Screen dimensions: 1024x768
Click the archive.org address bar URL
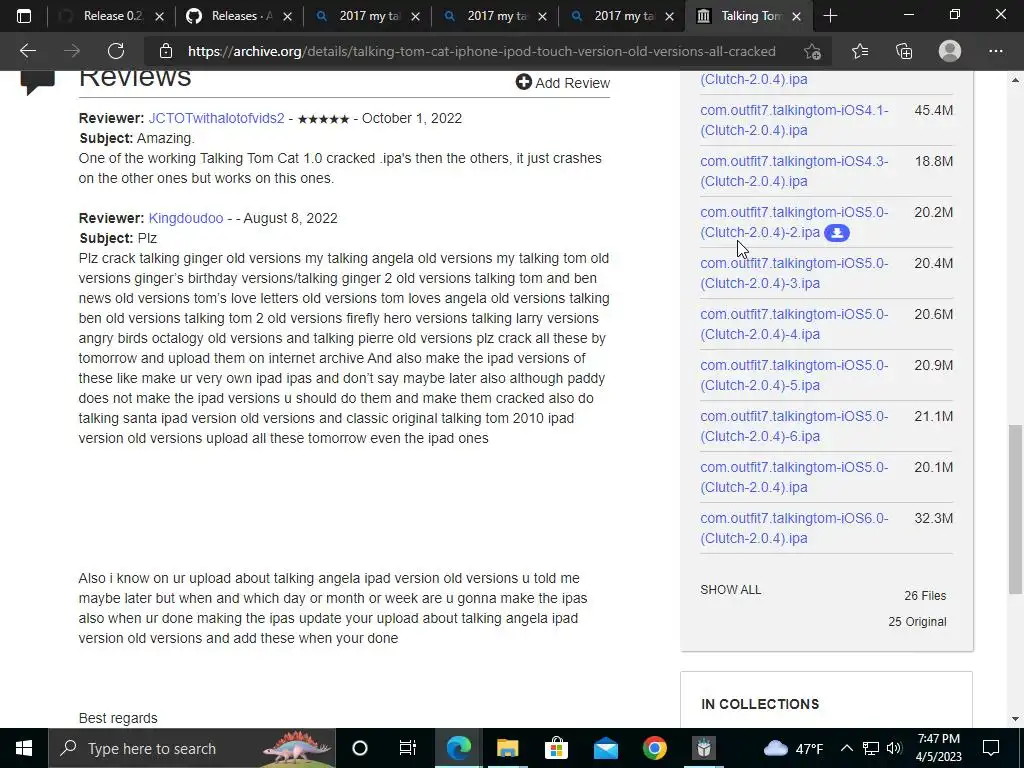(x=481, y=51)
